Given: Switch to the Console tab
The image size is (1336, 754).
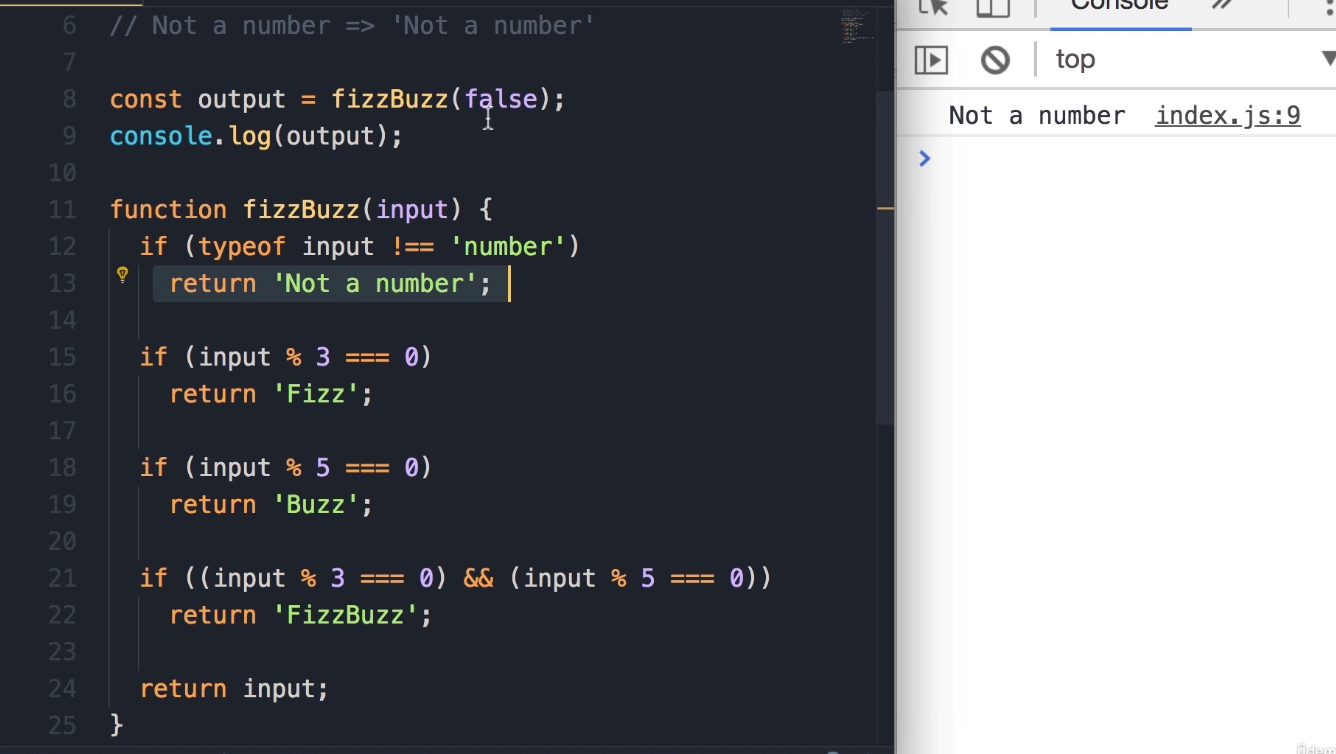Looking at the screenshot, I should [x=1119, y=6].
